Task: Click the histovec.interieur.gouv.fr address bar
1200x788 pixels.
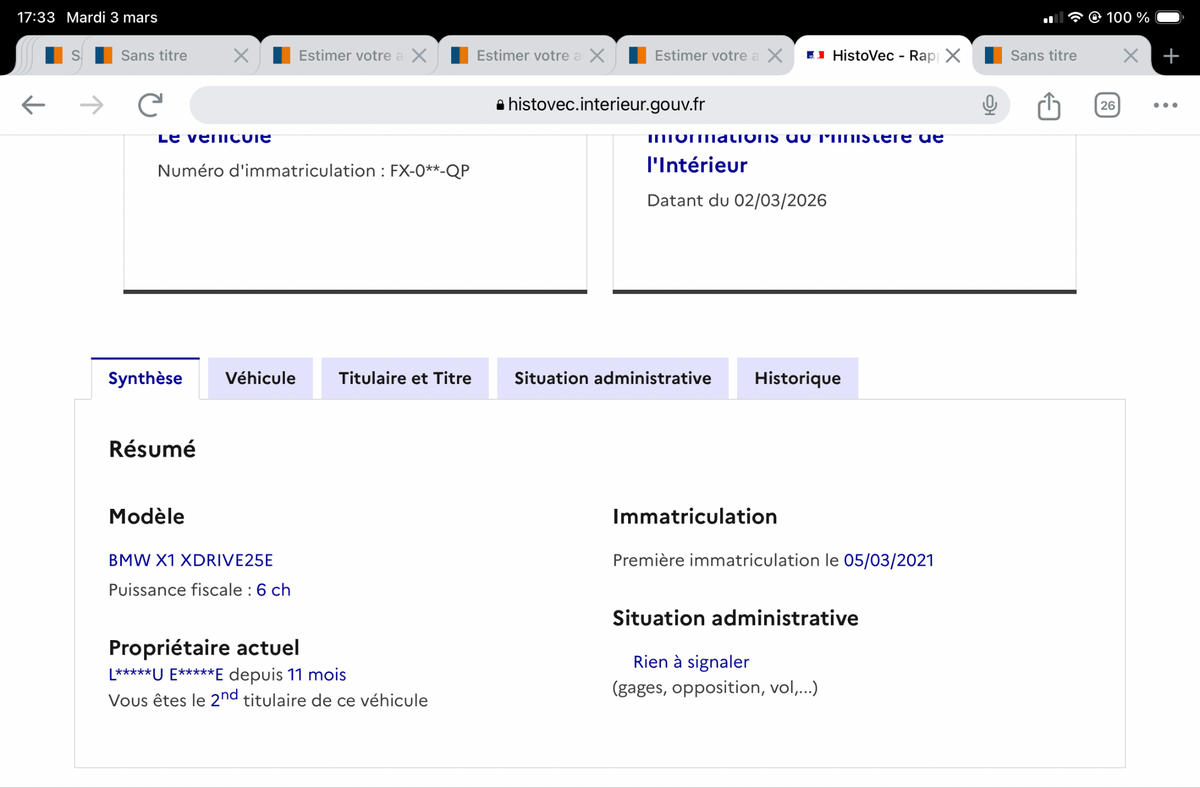Action: click(600, 105)
